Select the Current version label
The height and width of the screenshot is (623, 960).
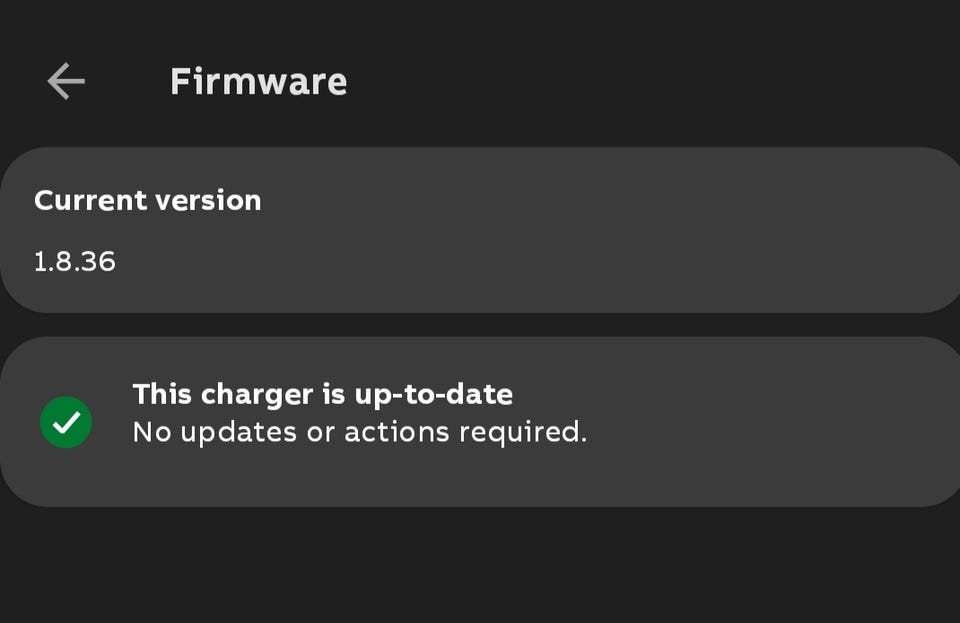point(147,200)
